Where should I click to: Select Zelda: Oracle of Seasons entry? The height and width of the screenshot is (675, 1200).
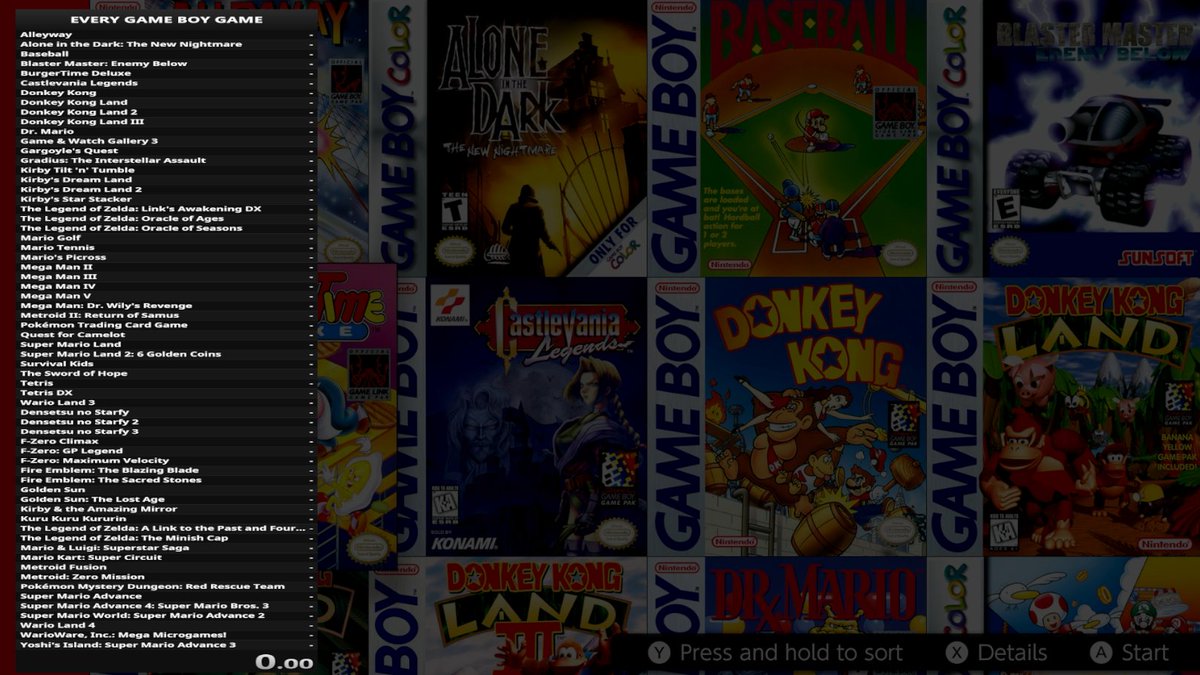pyautogui.click(x=167, y=228)
